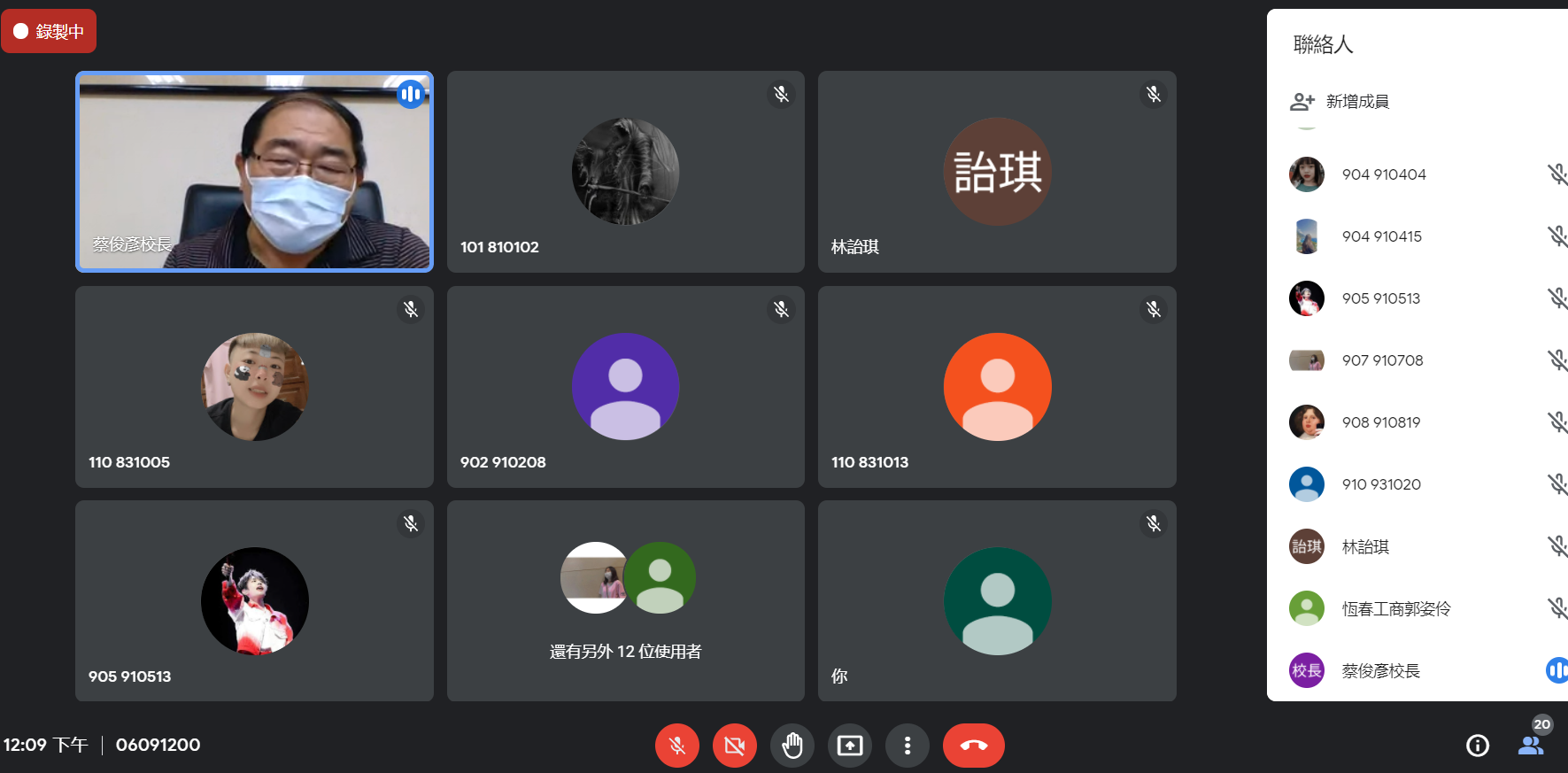Image resolution: width=1568 pixels, height=773 pixels.
Task: Click the muted mic icon for 907 910708
Action: tap(1557, 360)
